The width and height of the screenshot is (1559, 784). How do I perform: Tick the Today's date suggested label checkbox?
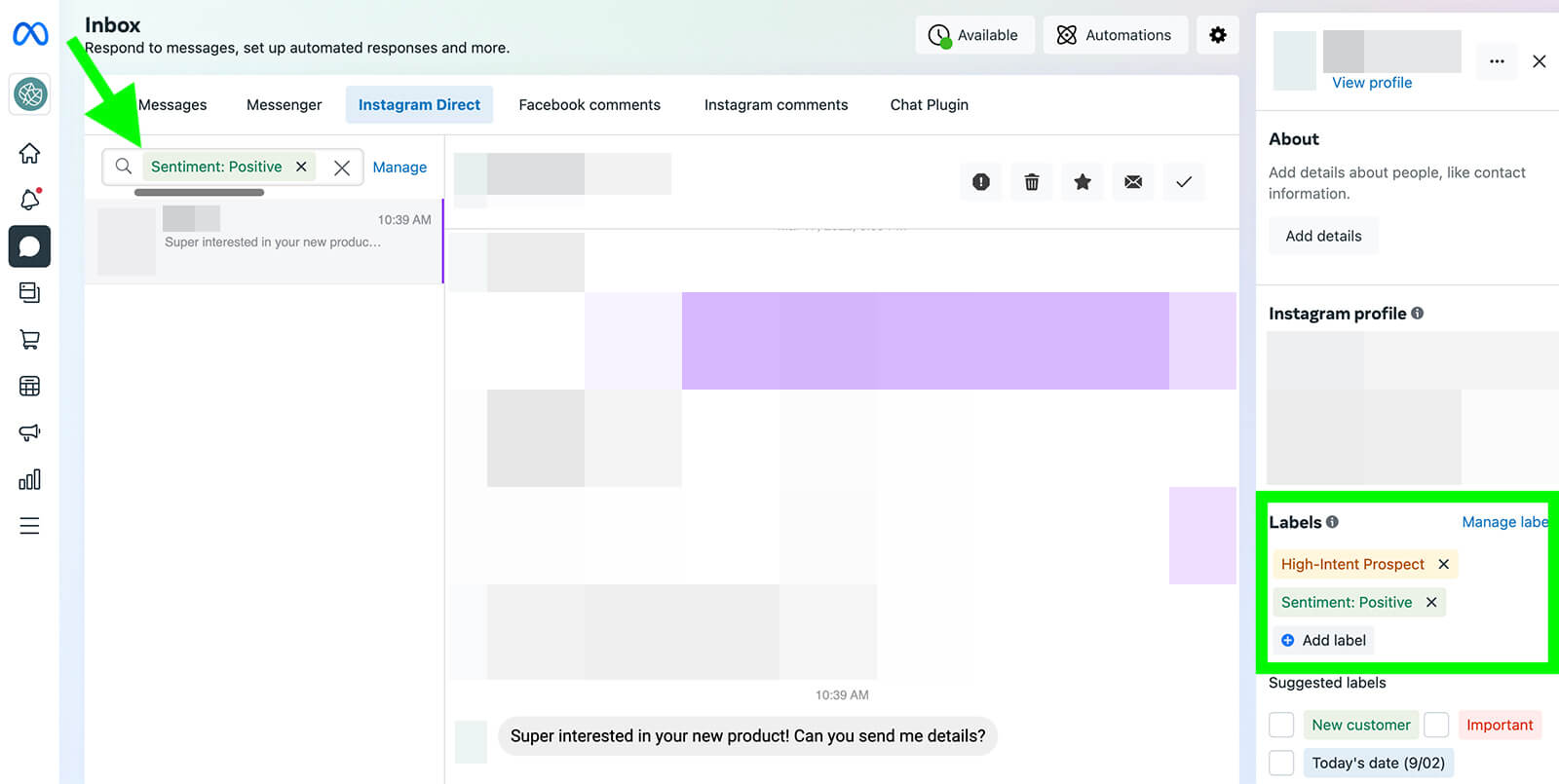coord(1281,763)
